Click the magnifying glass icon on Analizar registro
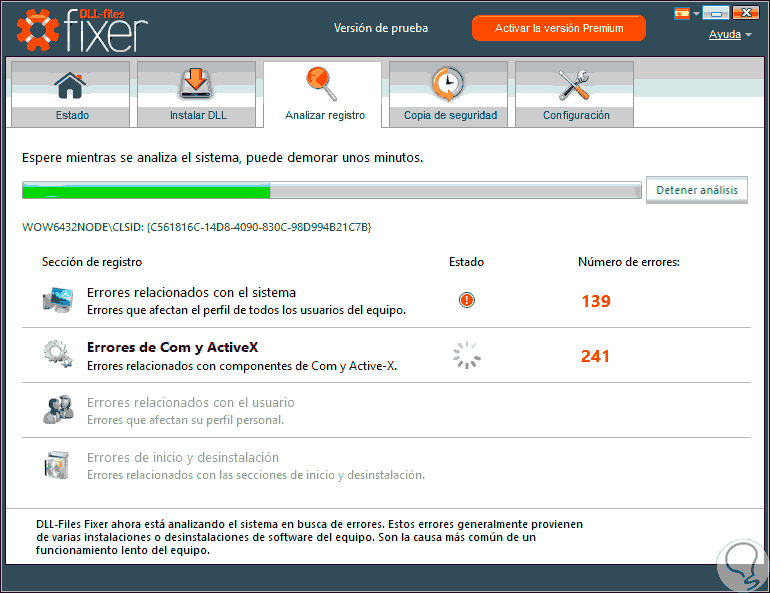This screenshot has height=593, width=770. [322, 83]
